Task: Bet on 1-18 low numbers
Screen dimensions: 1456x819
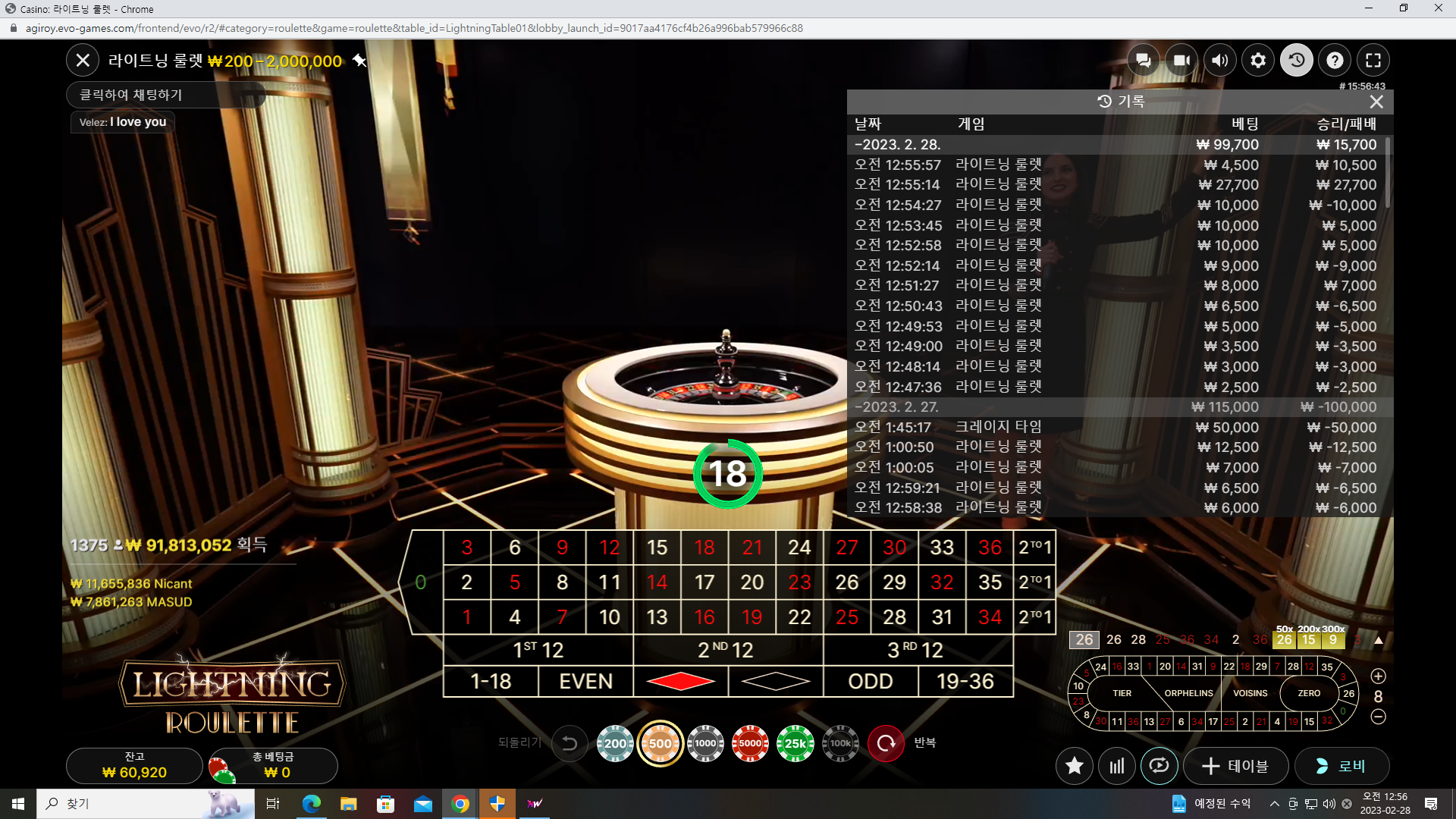Action: [491, 682]
